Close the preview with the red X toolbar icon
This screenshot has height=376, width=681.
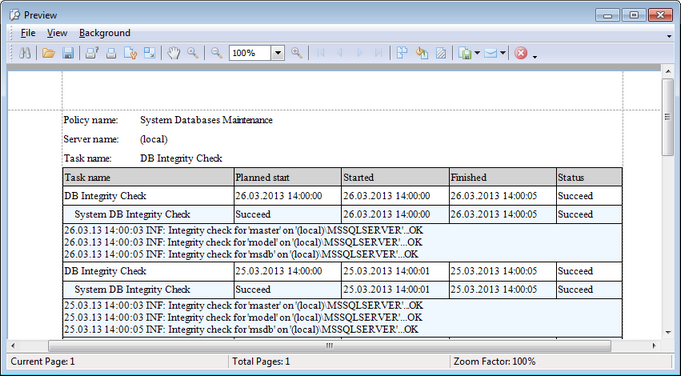[x=521, y=53]
